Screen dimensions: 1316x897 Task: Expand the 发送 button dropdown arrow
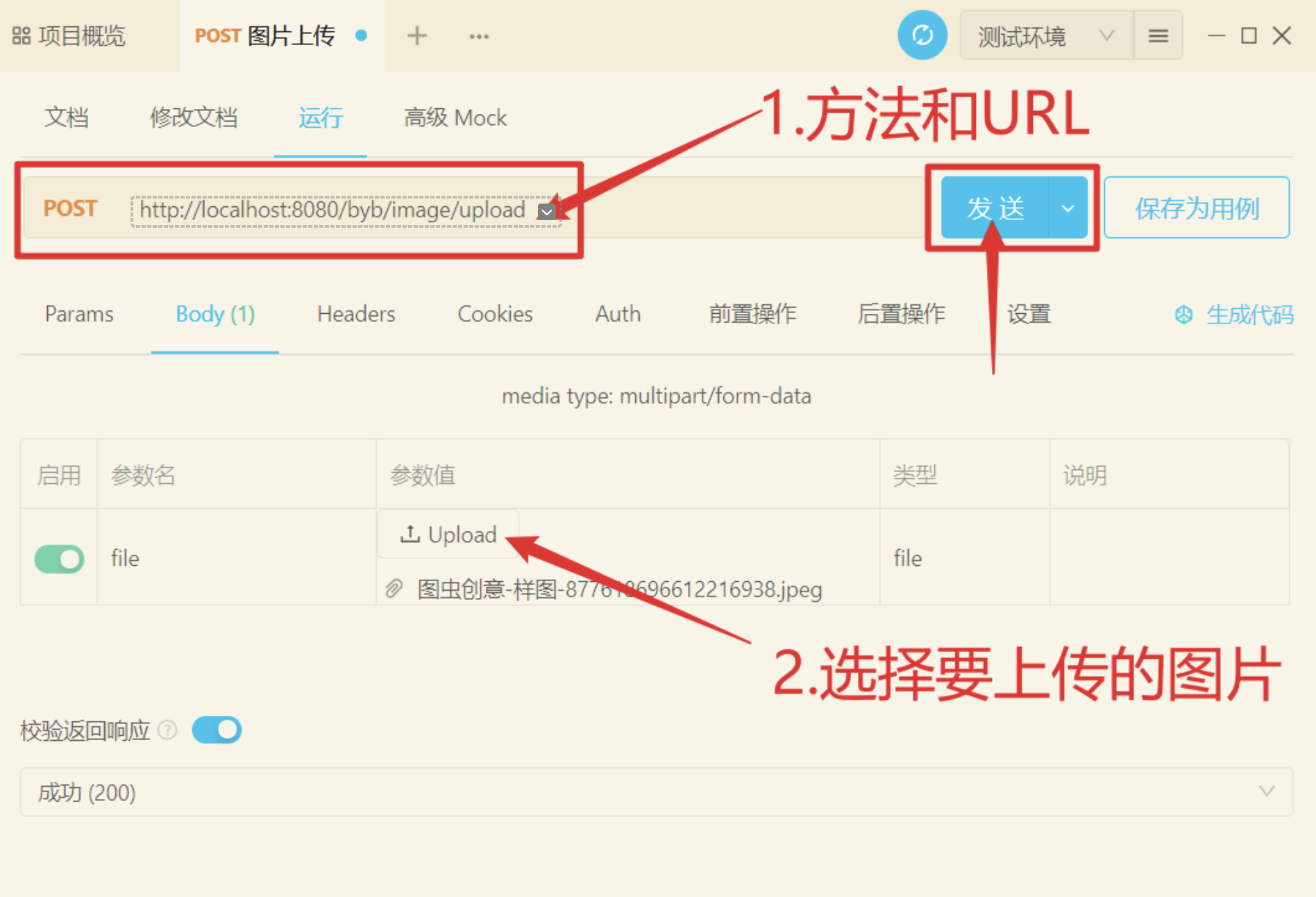coord(1068,208)
